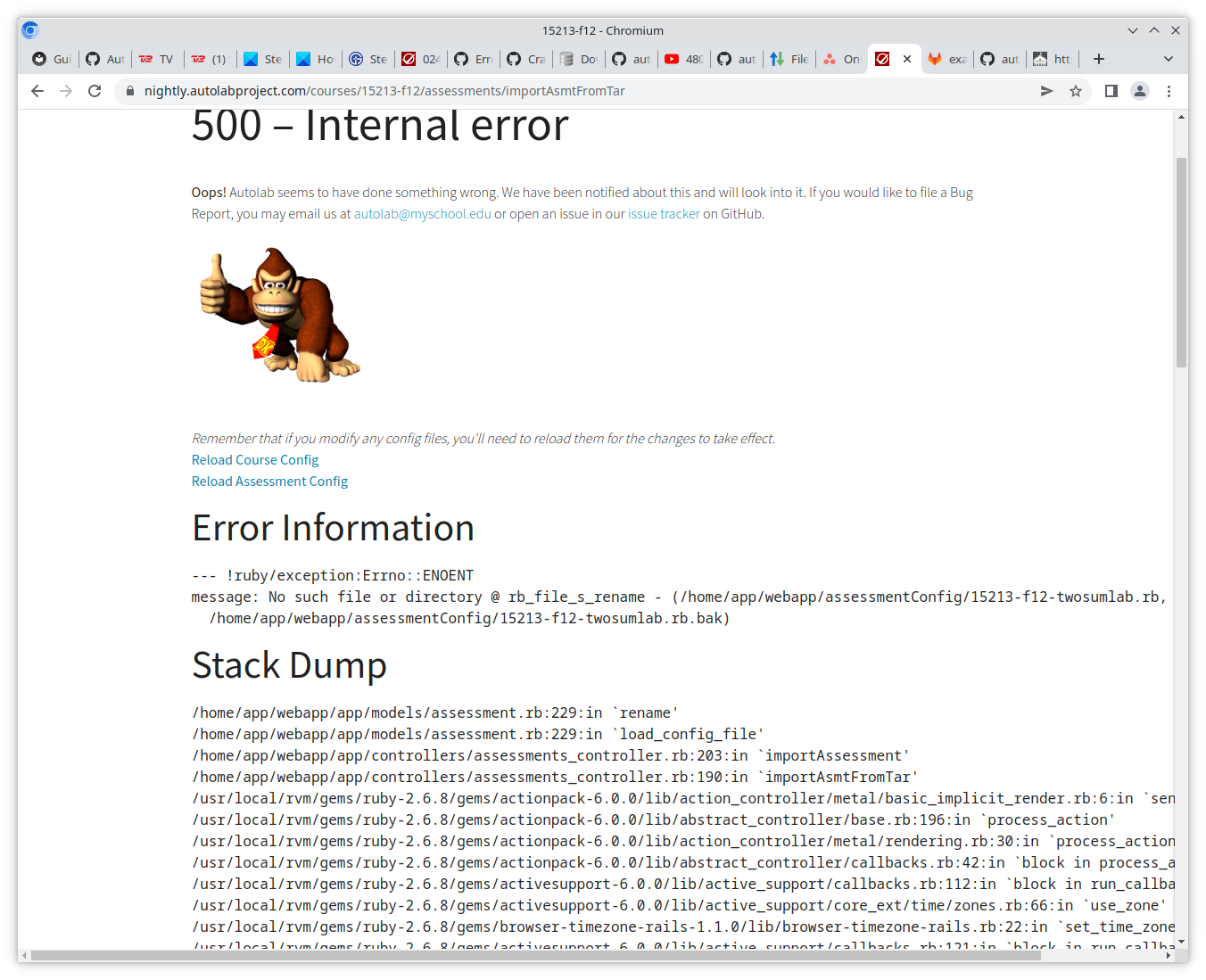
Task: Open the '(1)' TV2 tab
Action: pos(210,59)
